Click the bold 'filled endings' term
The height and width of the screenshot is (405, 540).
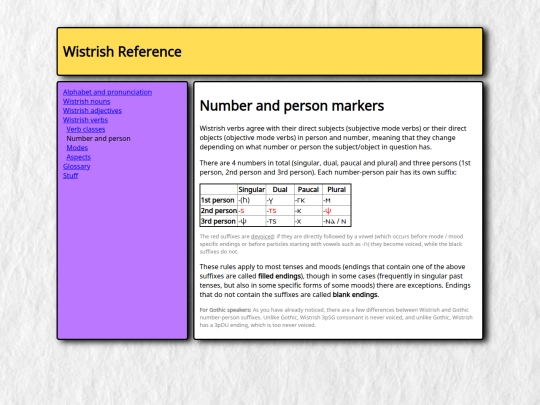(x=280, y=276)
